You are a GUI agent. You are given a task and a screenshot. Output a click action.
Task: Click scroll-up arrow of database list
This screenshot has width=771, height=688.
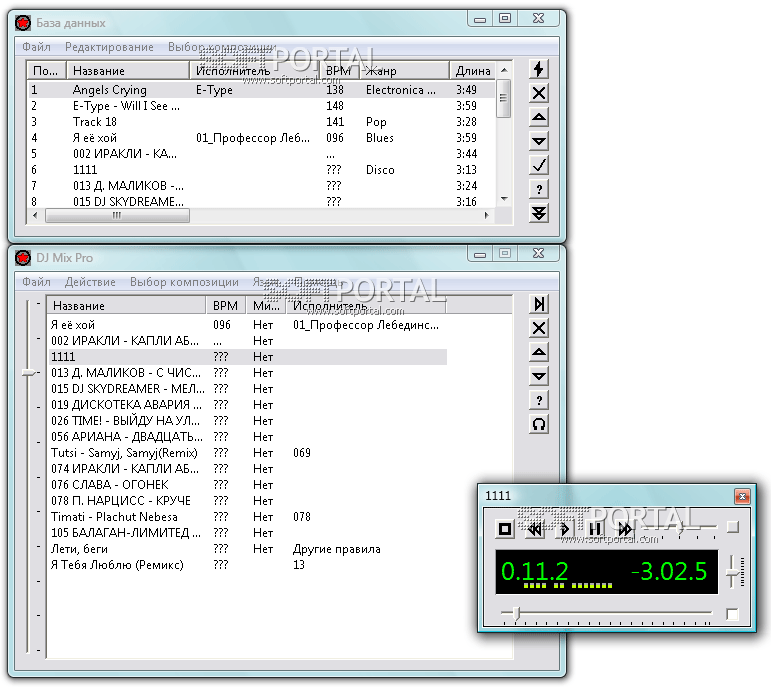tap(504, 70)
